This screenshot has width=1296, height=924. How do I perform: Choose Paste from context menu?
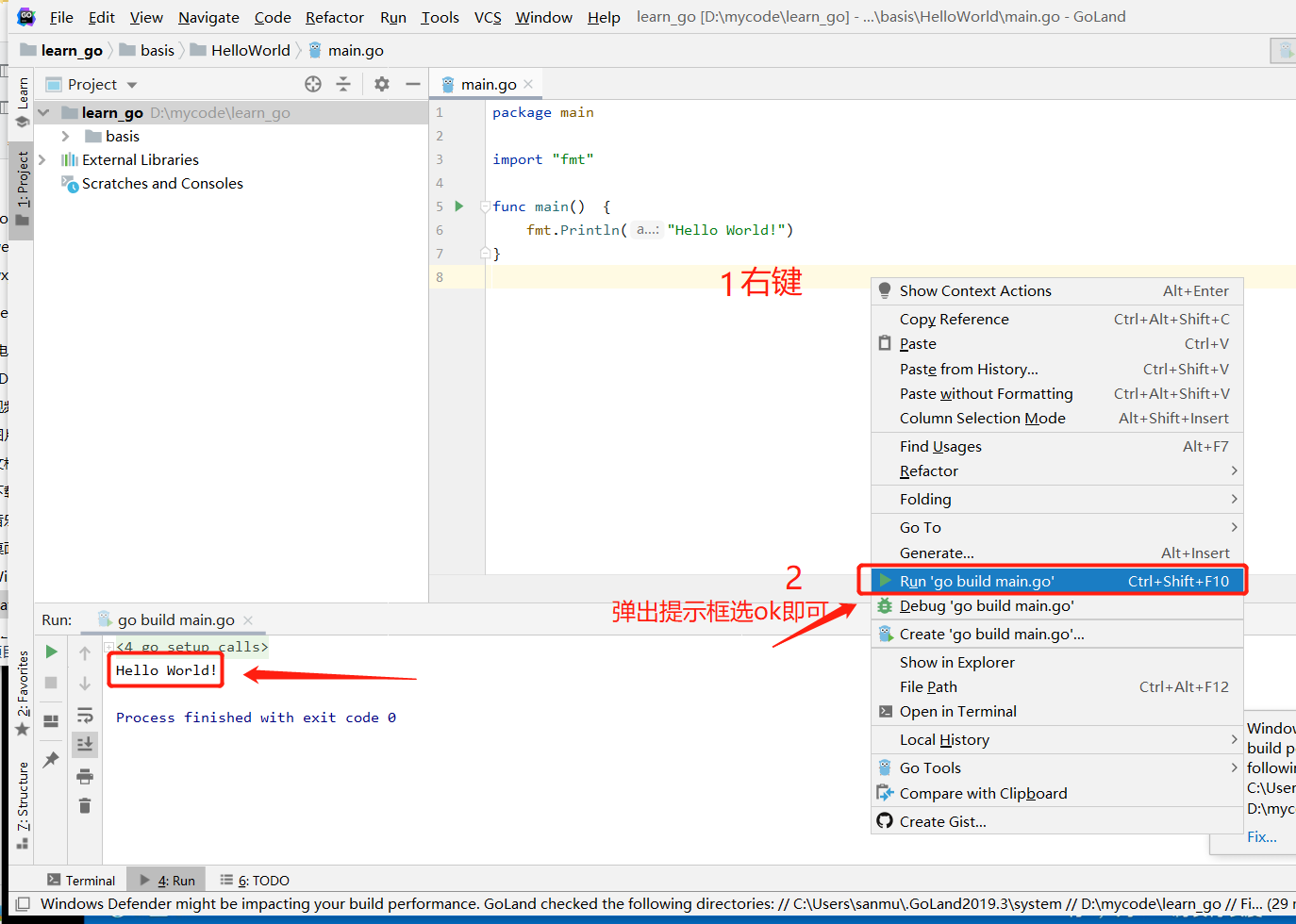pos(1056,343)
